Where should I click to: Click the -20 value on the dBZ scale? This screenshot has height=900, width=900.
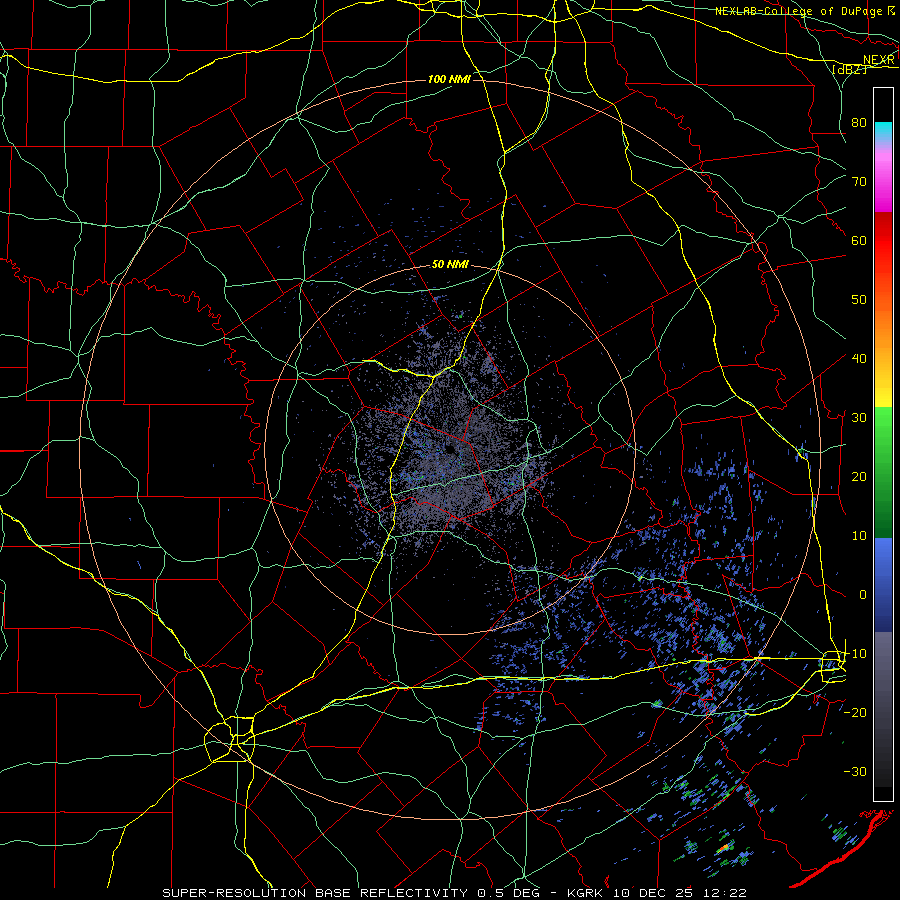coord(855,712)
